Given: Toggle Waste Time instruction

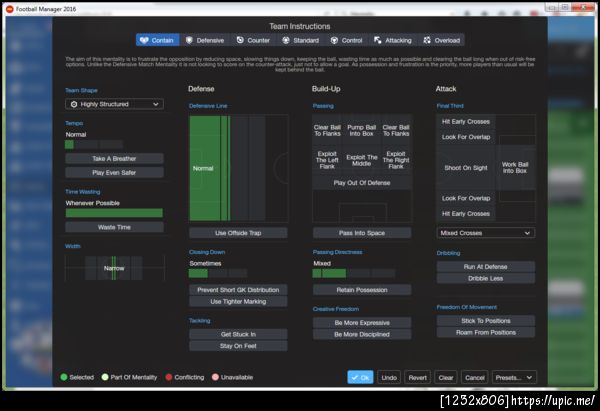Looking at the screenshot, I should tap(114, 227).
